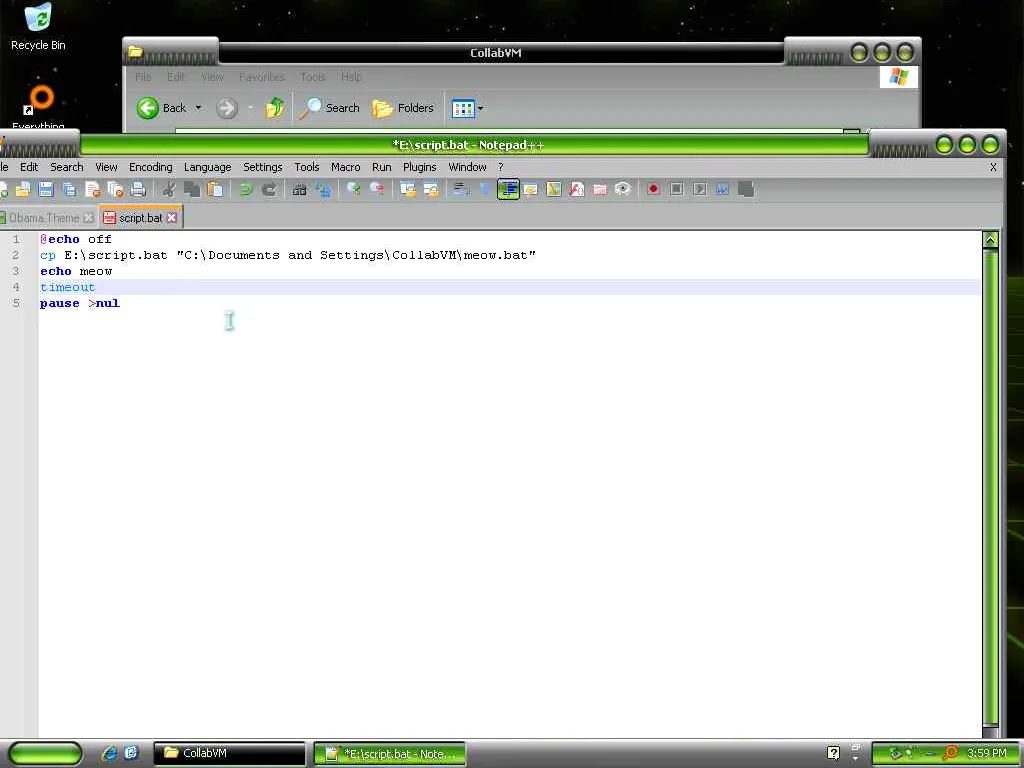This screenshot has height=768, width=1024.
Task: Paste with the clipboard toolbar icon
Action: [215, 189]
